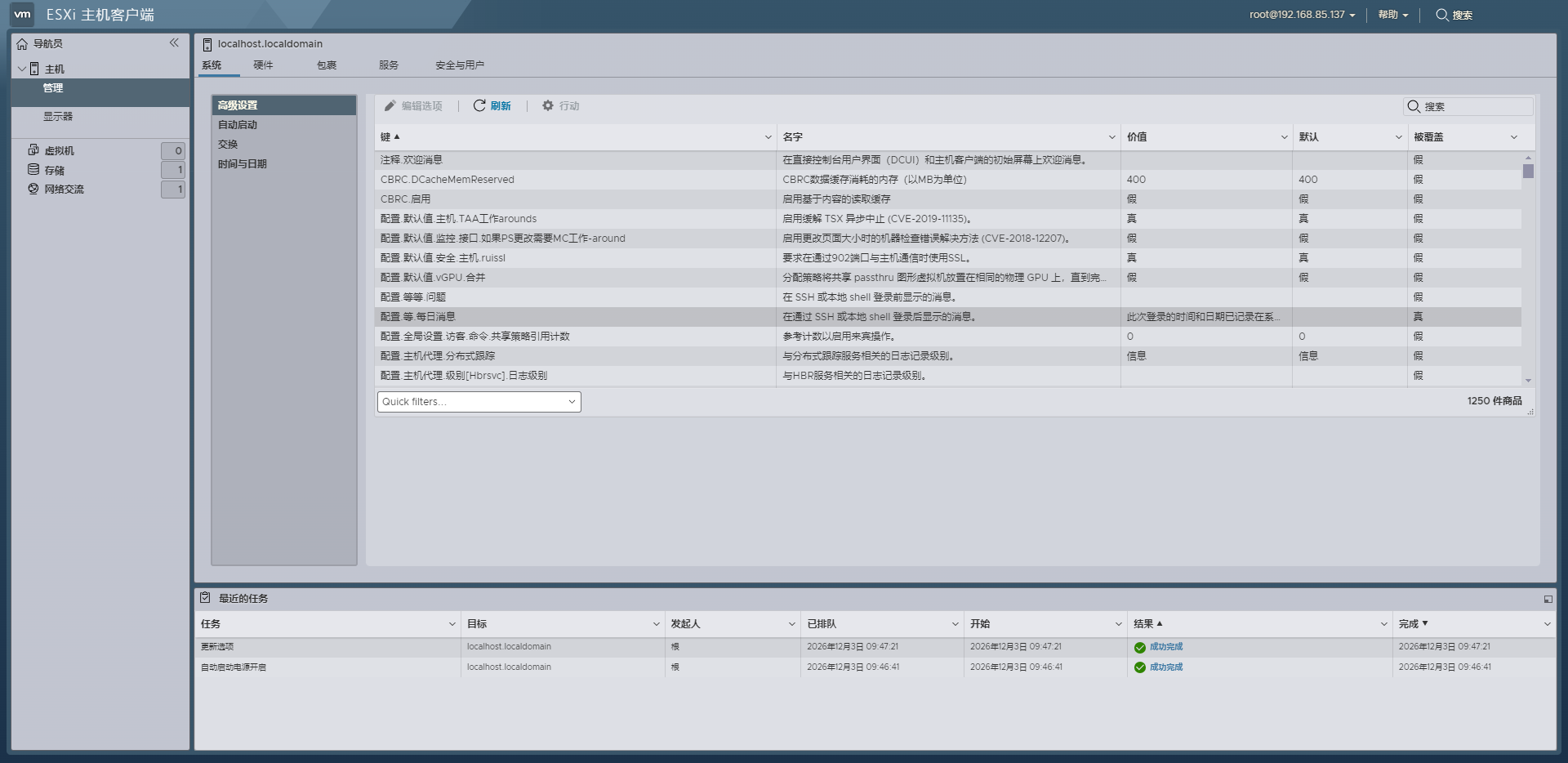
Task: Expand the 最近的任务 panel icon
Action: (x=1548, y=598)
